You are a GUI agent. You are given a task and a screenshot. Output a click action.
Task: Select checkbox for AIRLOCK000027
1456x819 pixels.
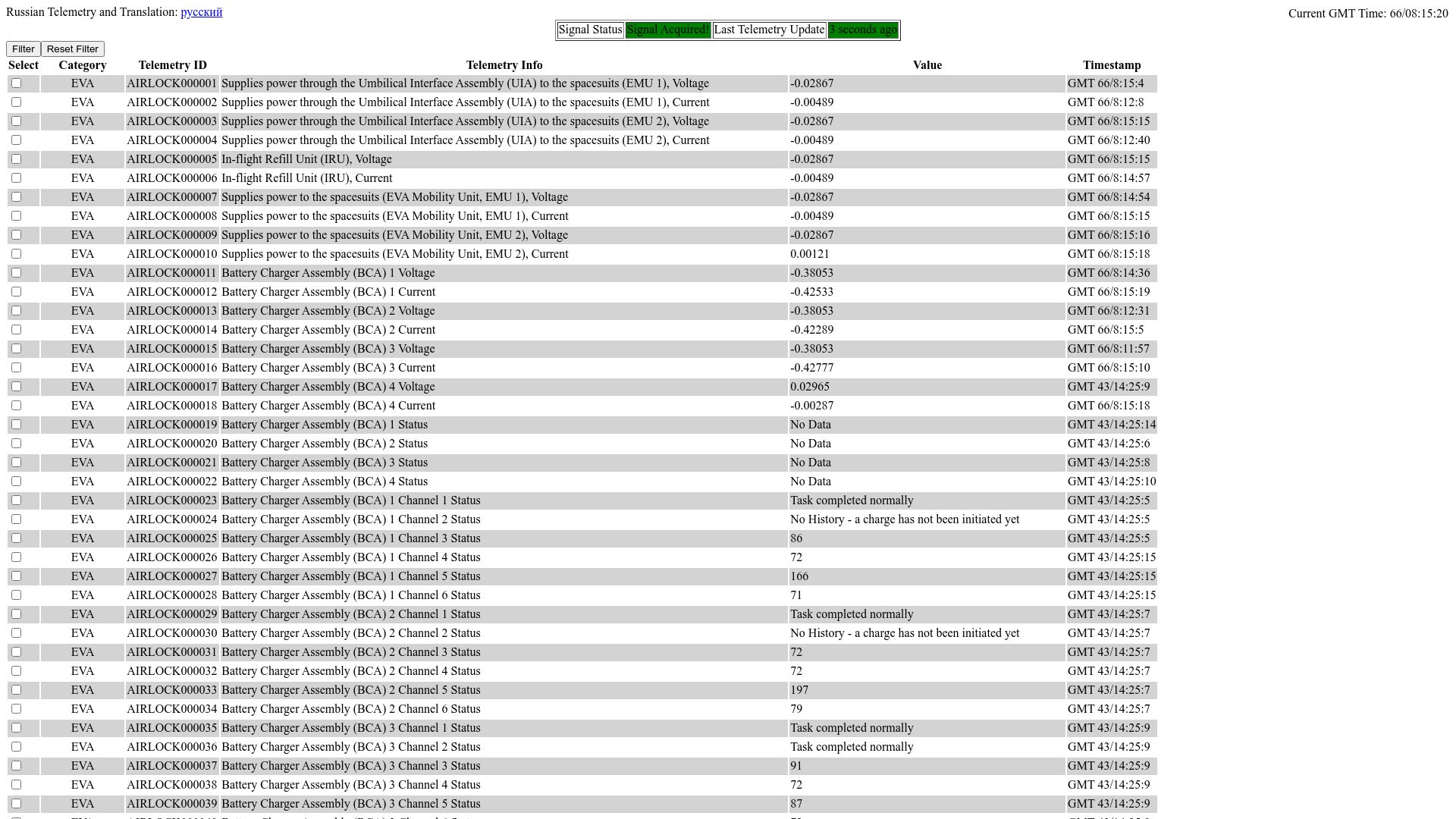coord(16,576)
